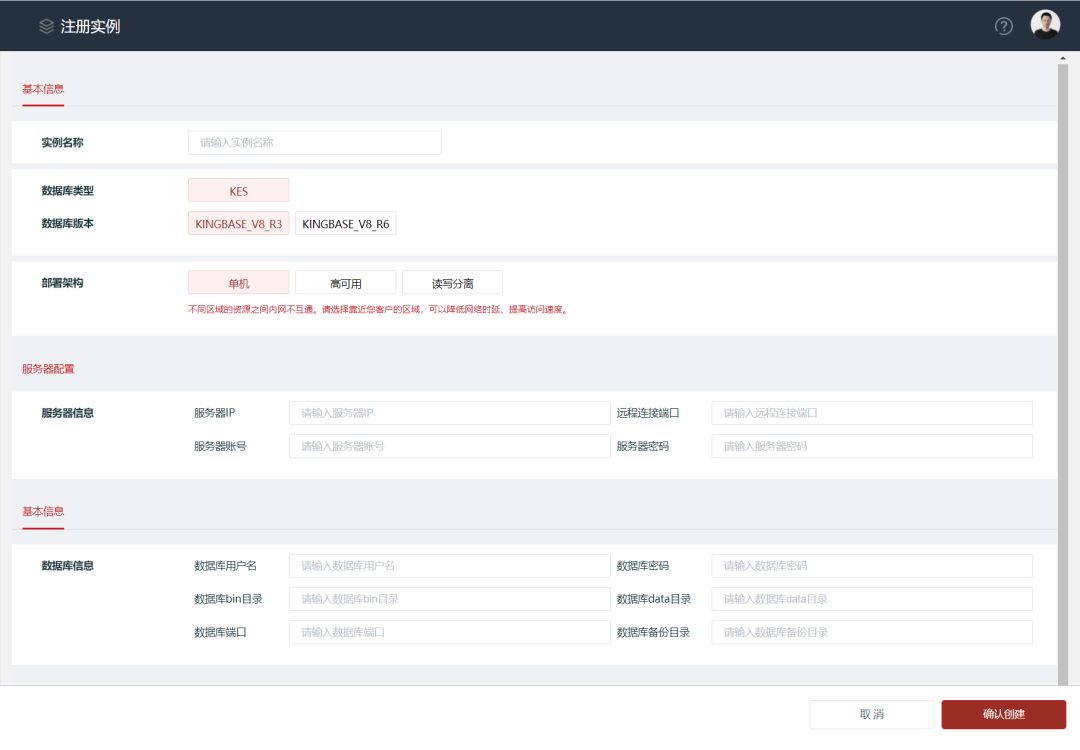Select 读写分离 deployment architecture
Viewport: 1080px width, 750px height.
452,283
